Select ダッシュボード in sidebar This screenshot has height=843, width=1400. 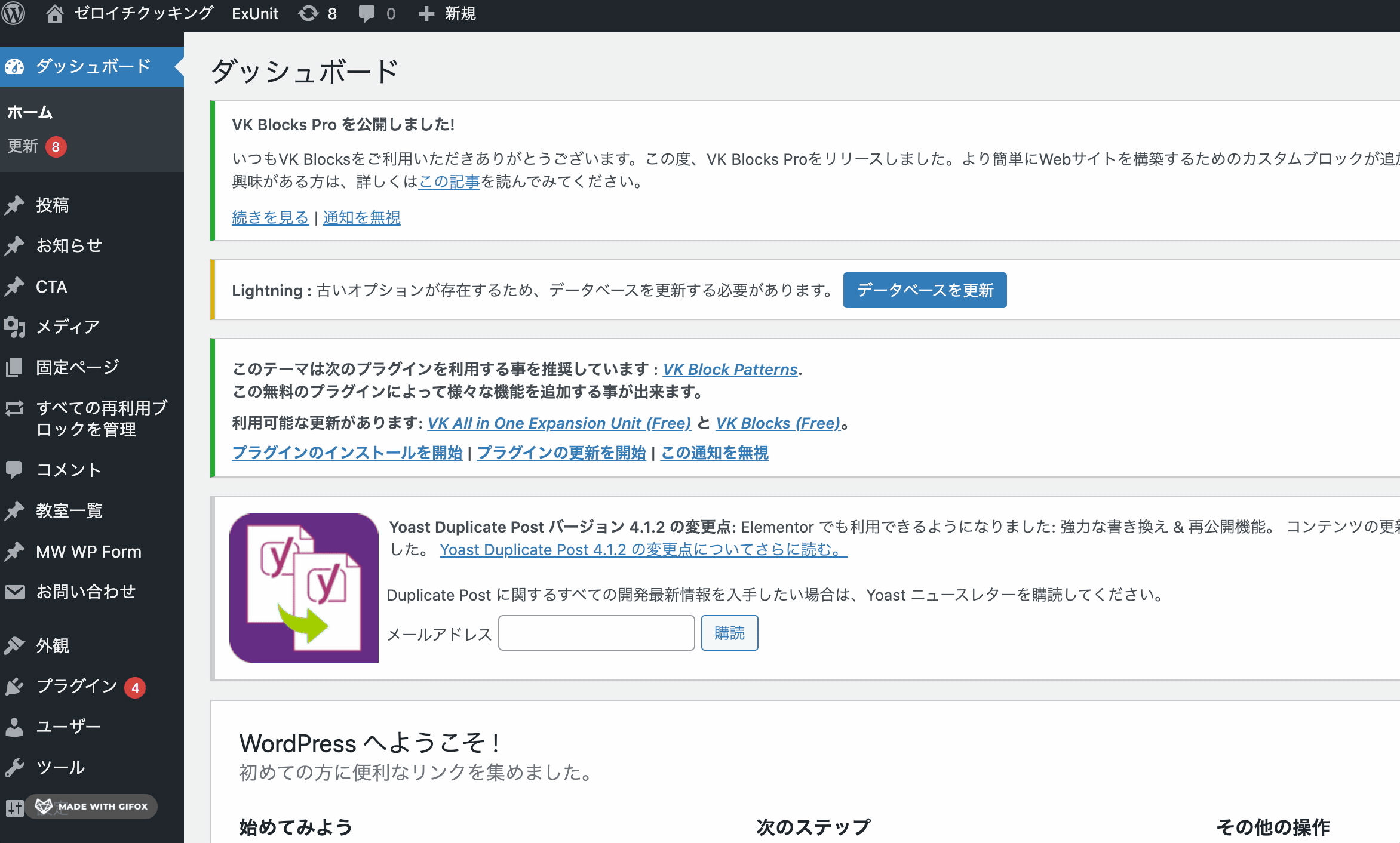point(92,66)
